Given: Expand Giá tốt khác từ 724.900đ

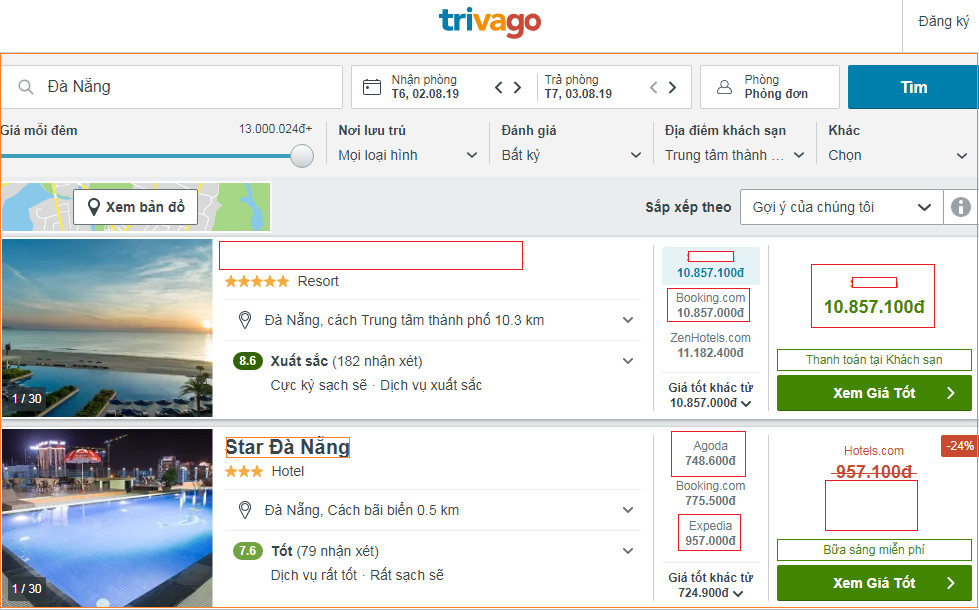Looking at the screenshot, I should [711, 585].
